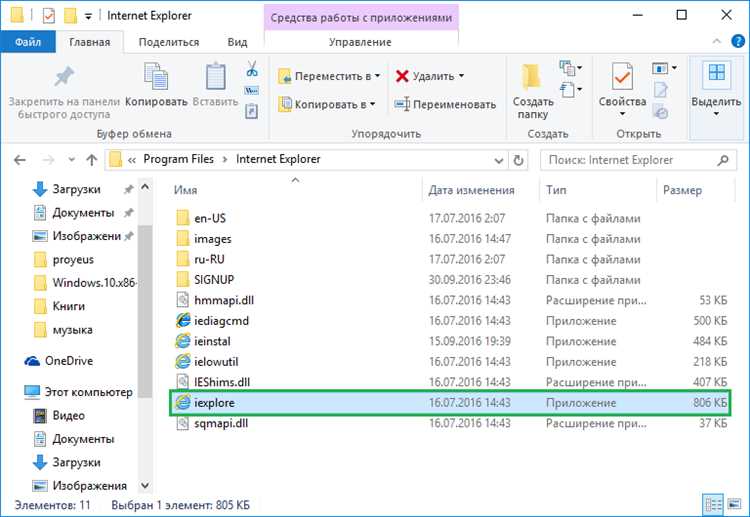Open pinned Загрузки in quick access
Screen dimensions: 750x517
pos(66,189)
